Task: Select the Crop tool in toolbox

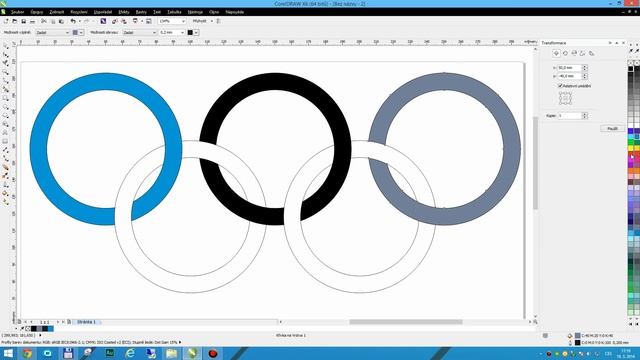Action: coord(6,63)
